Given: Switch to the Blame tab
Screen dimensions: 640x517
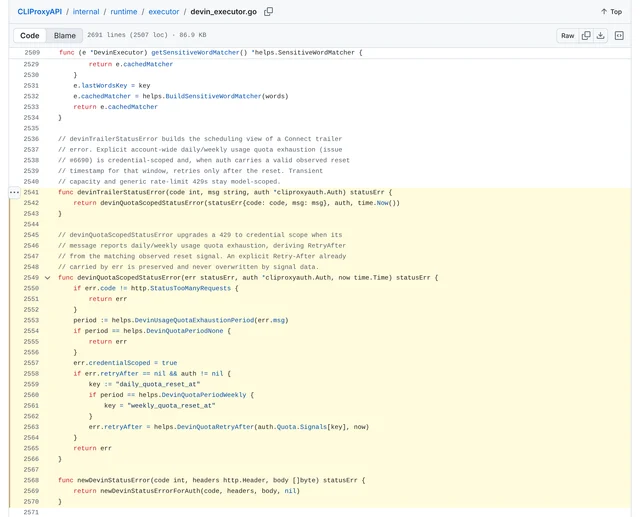Looking at the screenshot, I should pyautogui.click(x=64, y=36).
